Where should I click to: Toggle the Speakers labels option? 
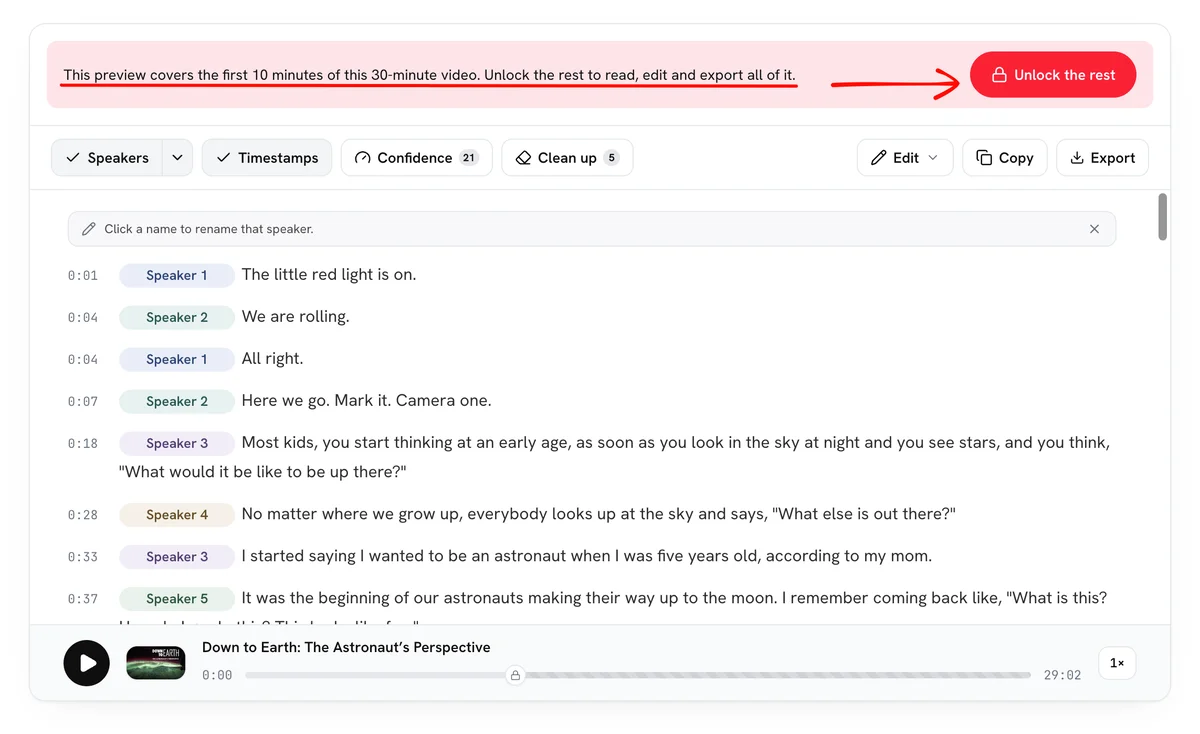tap(107, 158)
